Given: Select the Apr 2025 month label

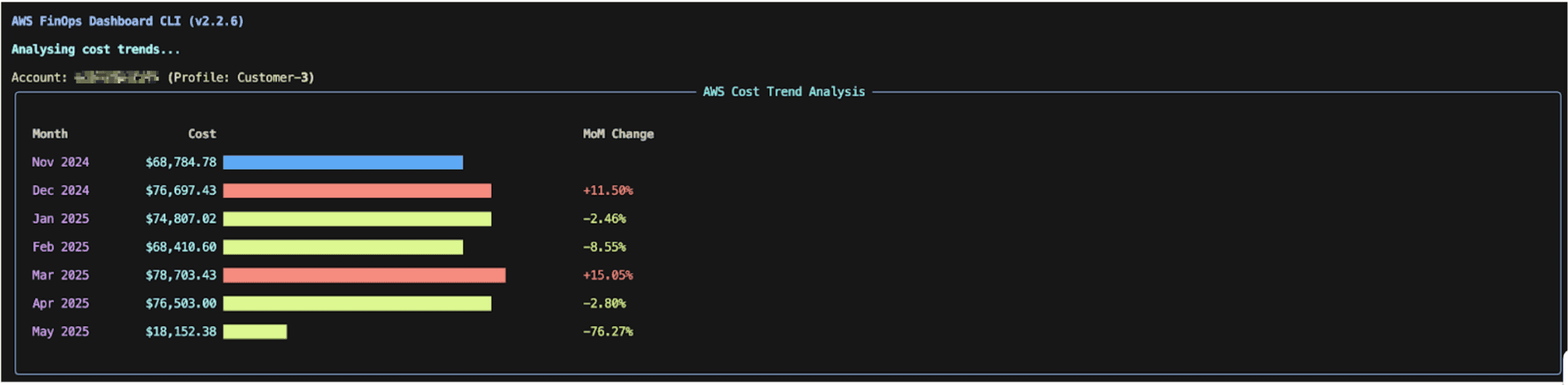Looking at the screenshot, I should click(x=60, y=304).
